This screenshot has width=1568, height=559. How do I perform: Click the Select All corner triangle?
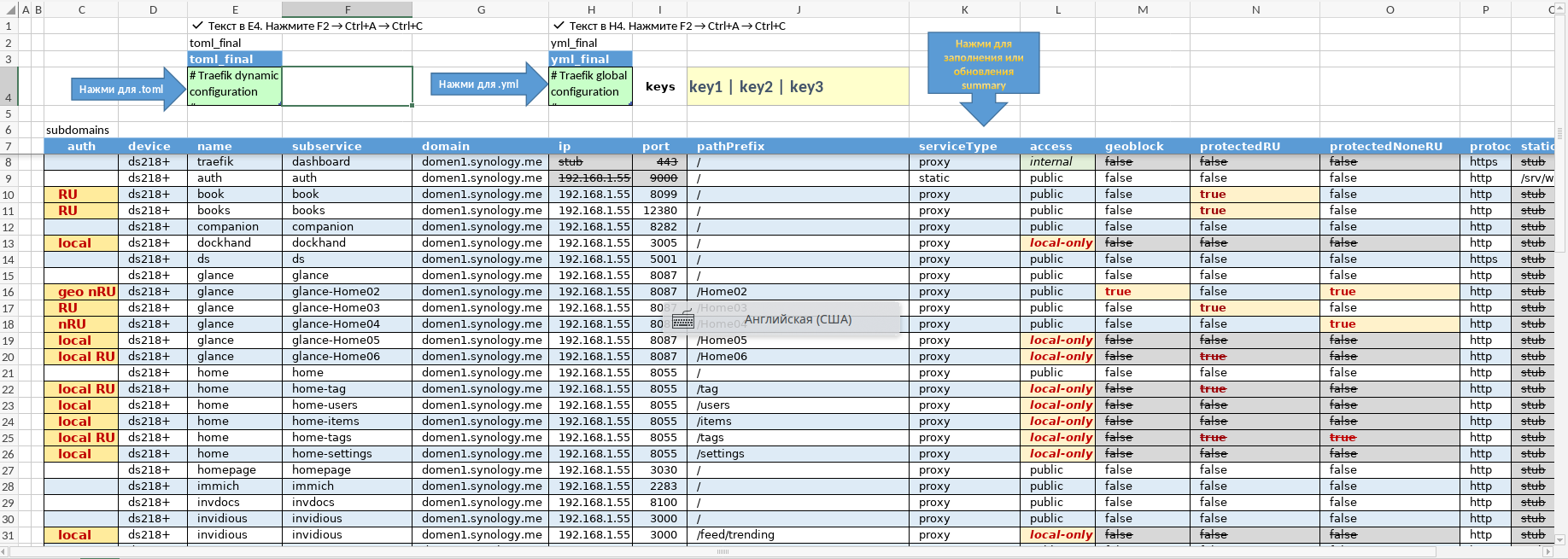click(x=9, y=9)
